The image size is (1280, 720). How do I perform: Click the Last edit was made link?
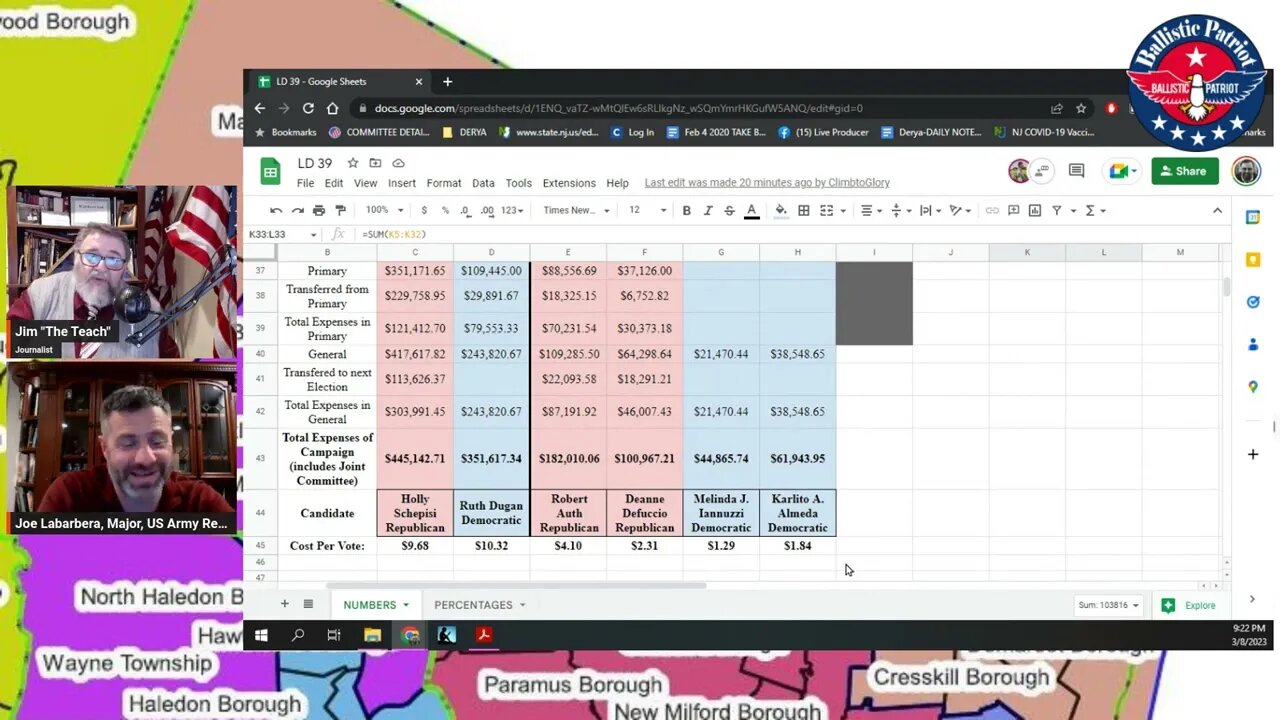click(767, 183)
